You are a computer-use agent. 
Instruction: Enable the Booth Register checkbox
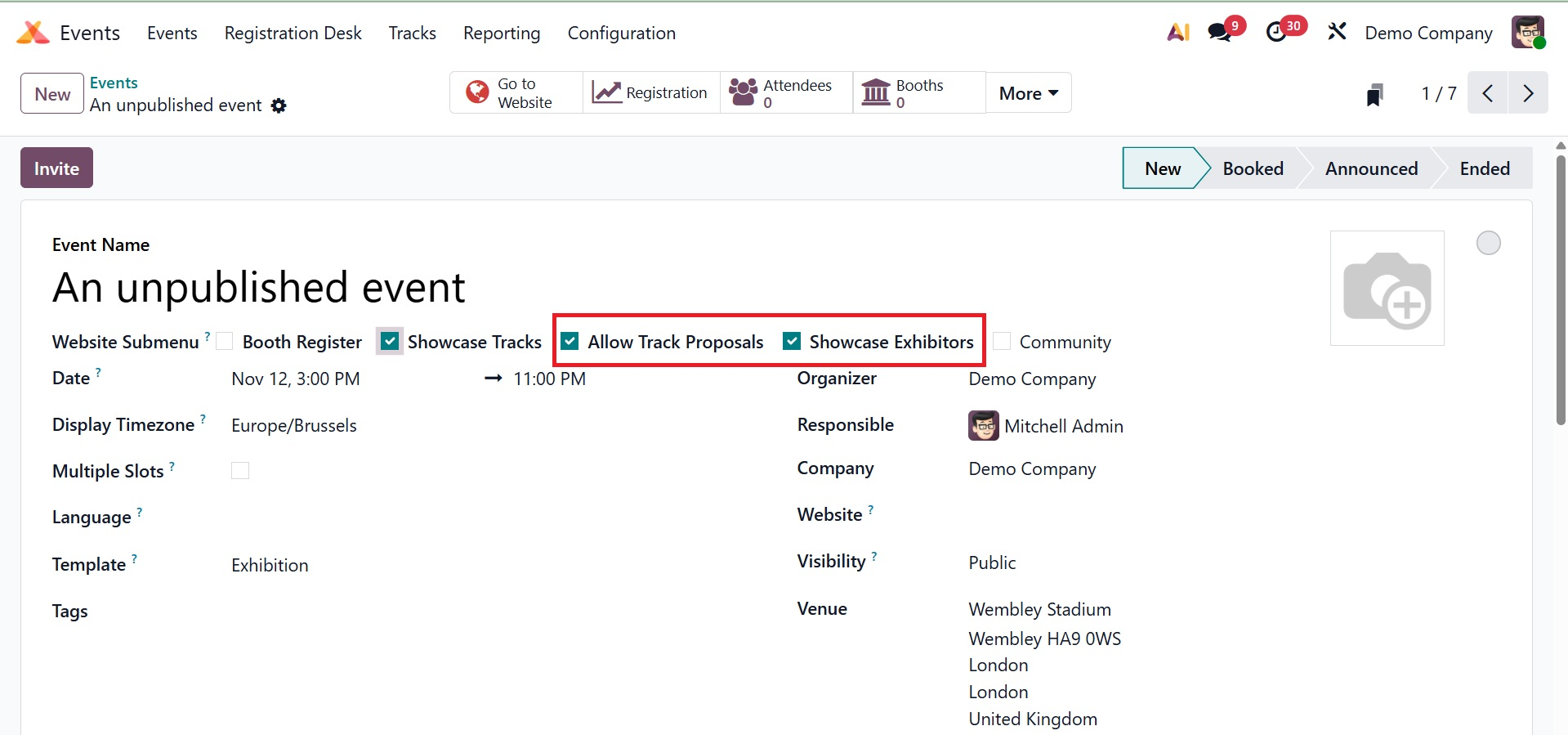pyautogui.click(x=225, y=342)
